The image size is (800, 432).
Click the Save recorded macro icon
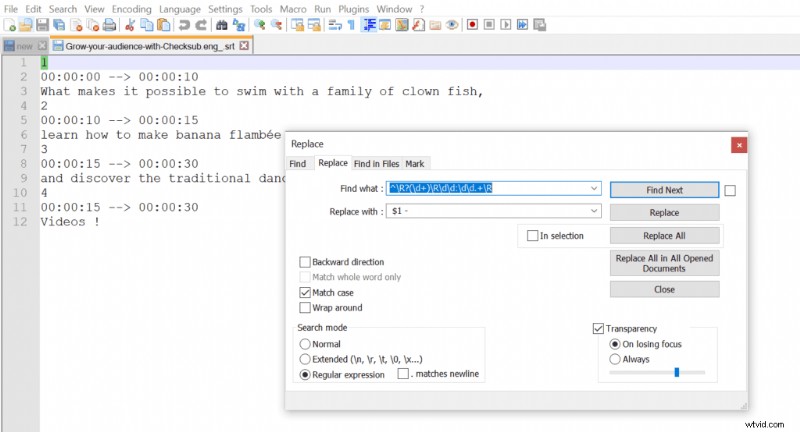539,24
